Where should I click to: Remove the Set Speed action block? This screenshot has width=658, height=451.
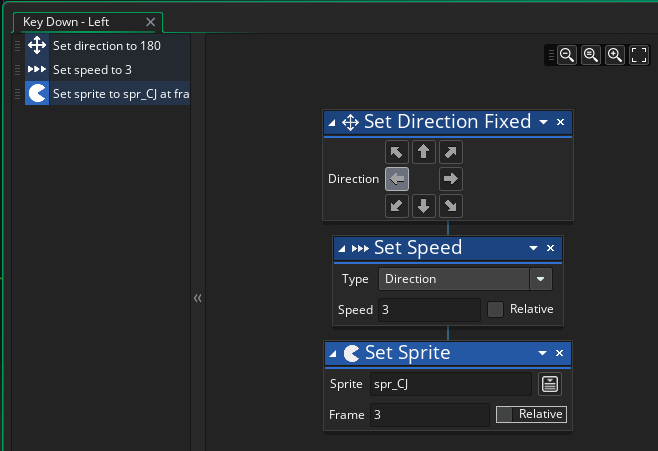(550, 248)
